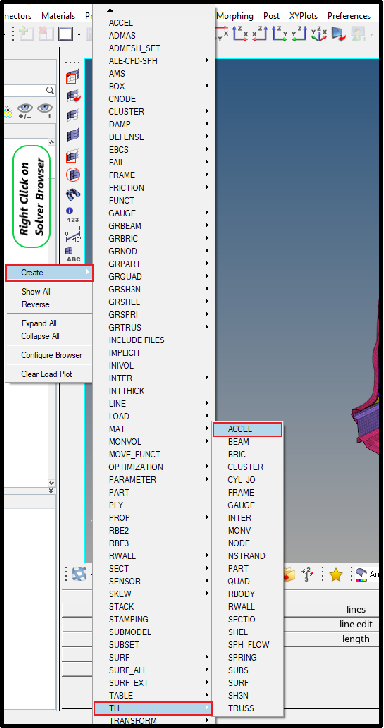
Task: Toggle the eye icon marked plus-minus
Action: pos(25,110)
